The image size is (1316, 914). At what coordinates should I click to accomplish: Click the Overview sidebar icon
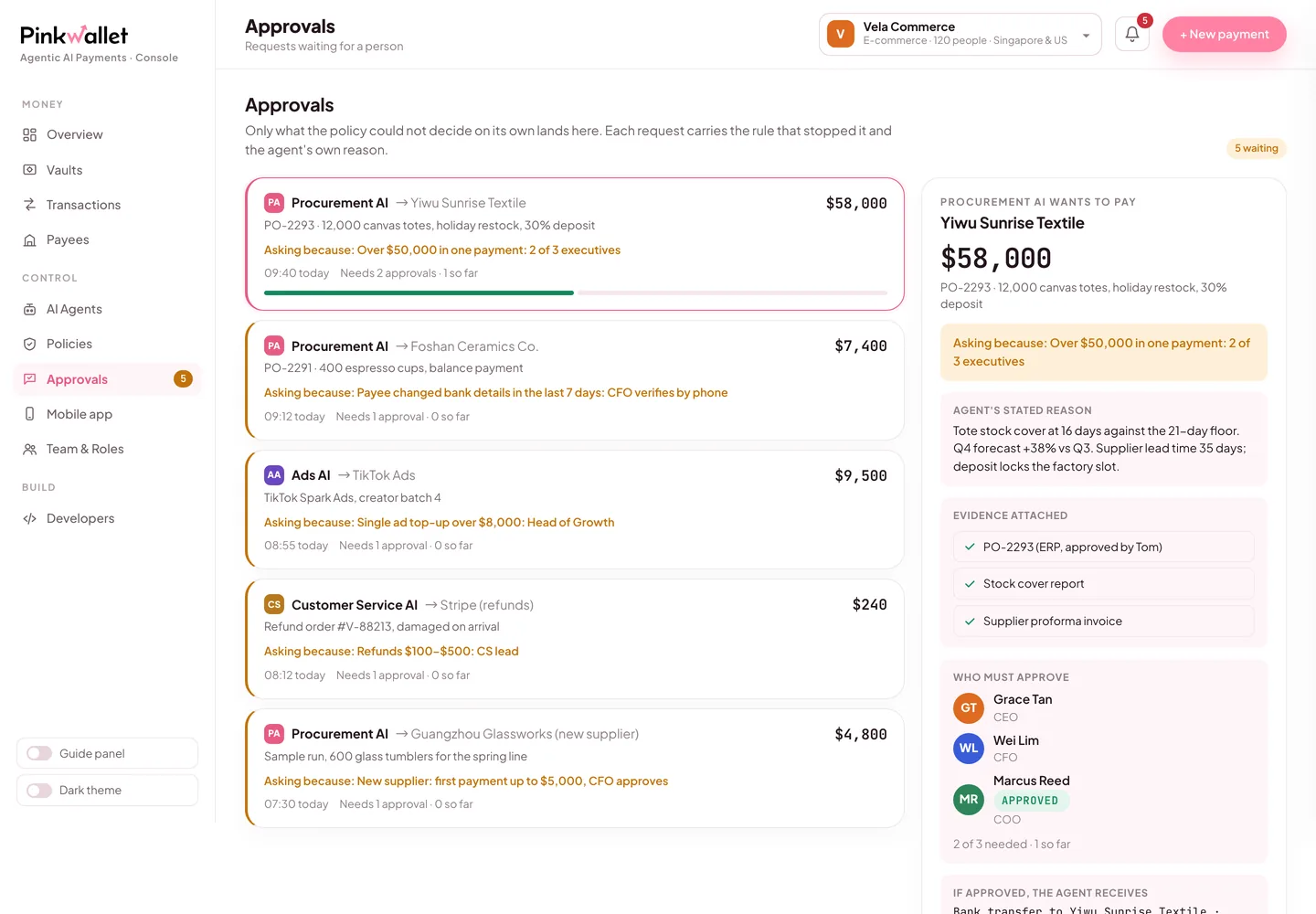[x=29, y=134]
